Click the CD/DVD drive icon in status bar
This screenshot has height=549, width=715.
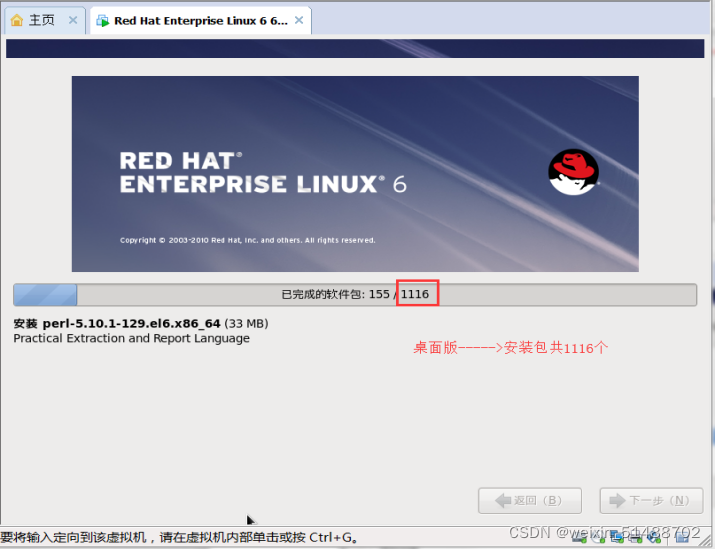(x=597, y=538)
